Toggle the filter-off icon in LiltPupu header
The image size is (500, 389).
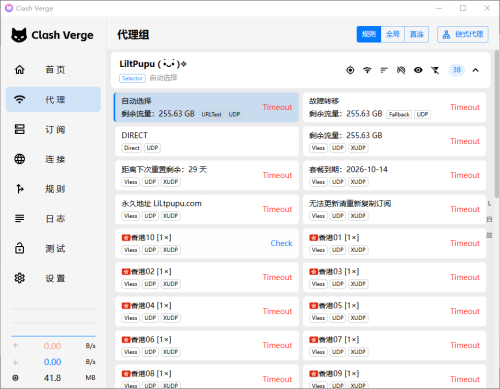pos(435,70)
